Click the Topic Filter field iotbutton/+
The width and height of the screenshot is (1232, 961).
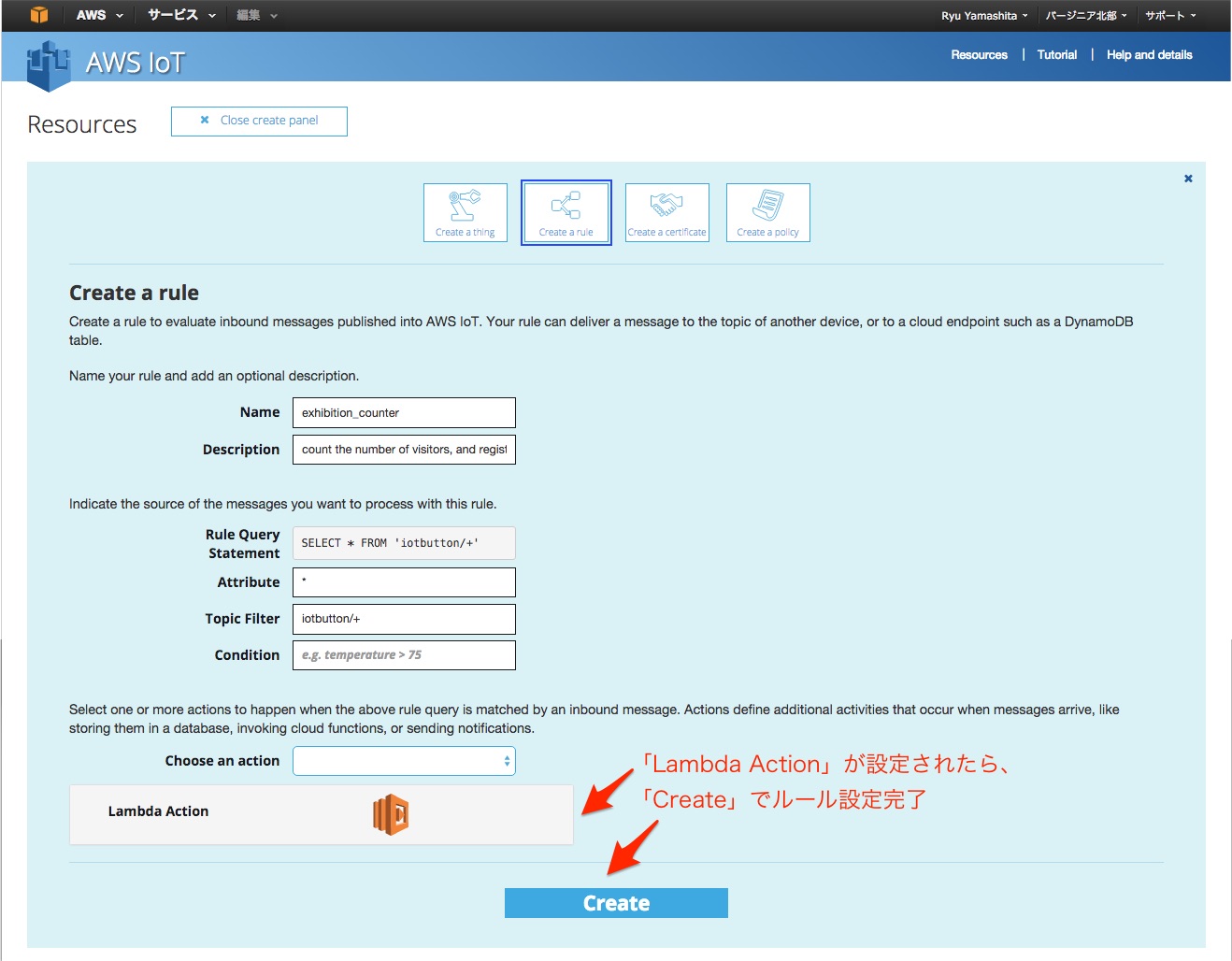coord(404,619)
